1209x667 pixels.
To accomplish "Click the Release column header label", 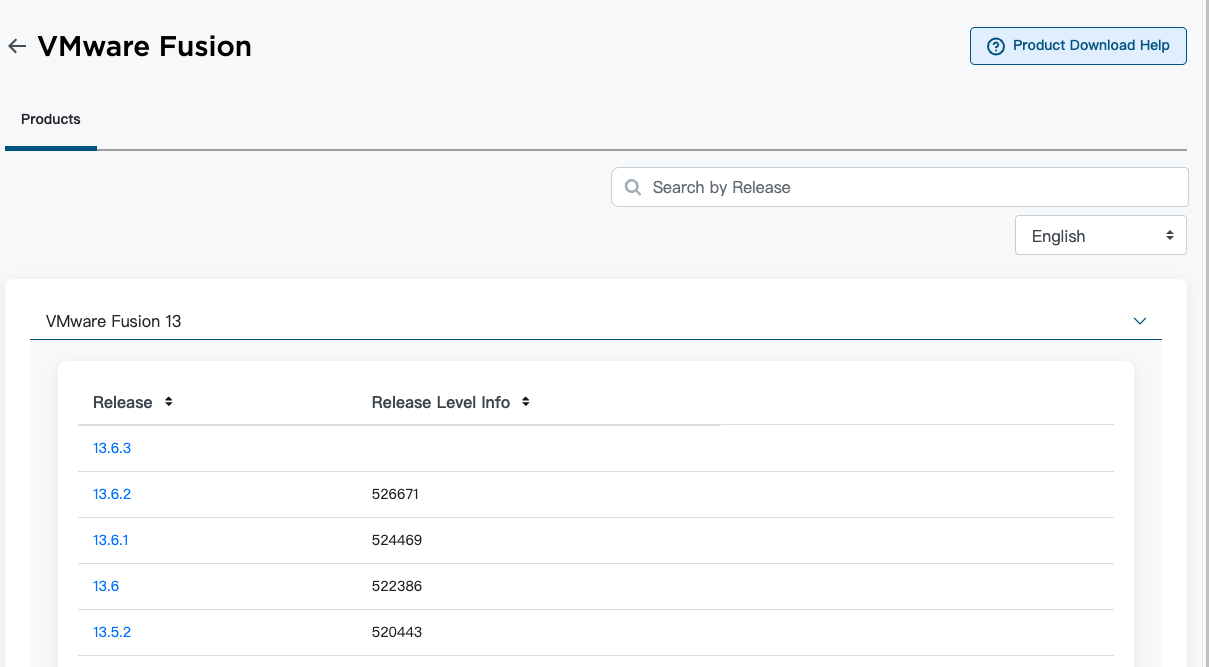I will [123, 402].
